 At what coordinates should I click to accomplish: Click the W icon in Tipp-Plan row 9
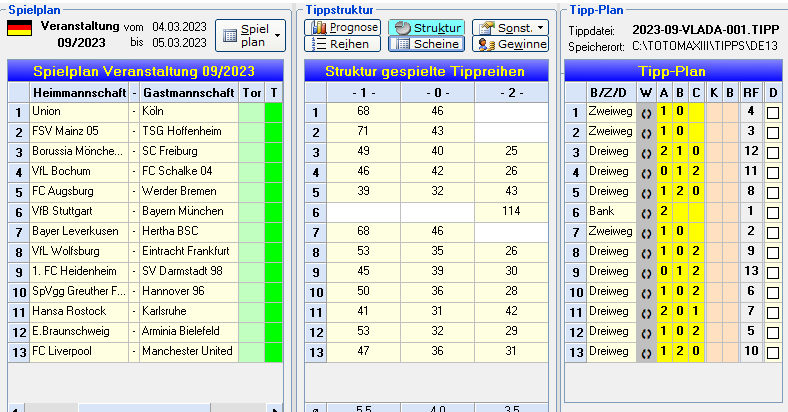click(x=646, y=273)
